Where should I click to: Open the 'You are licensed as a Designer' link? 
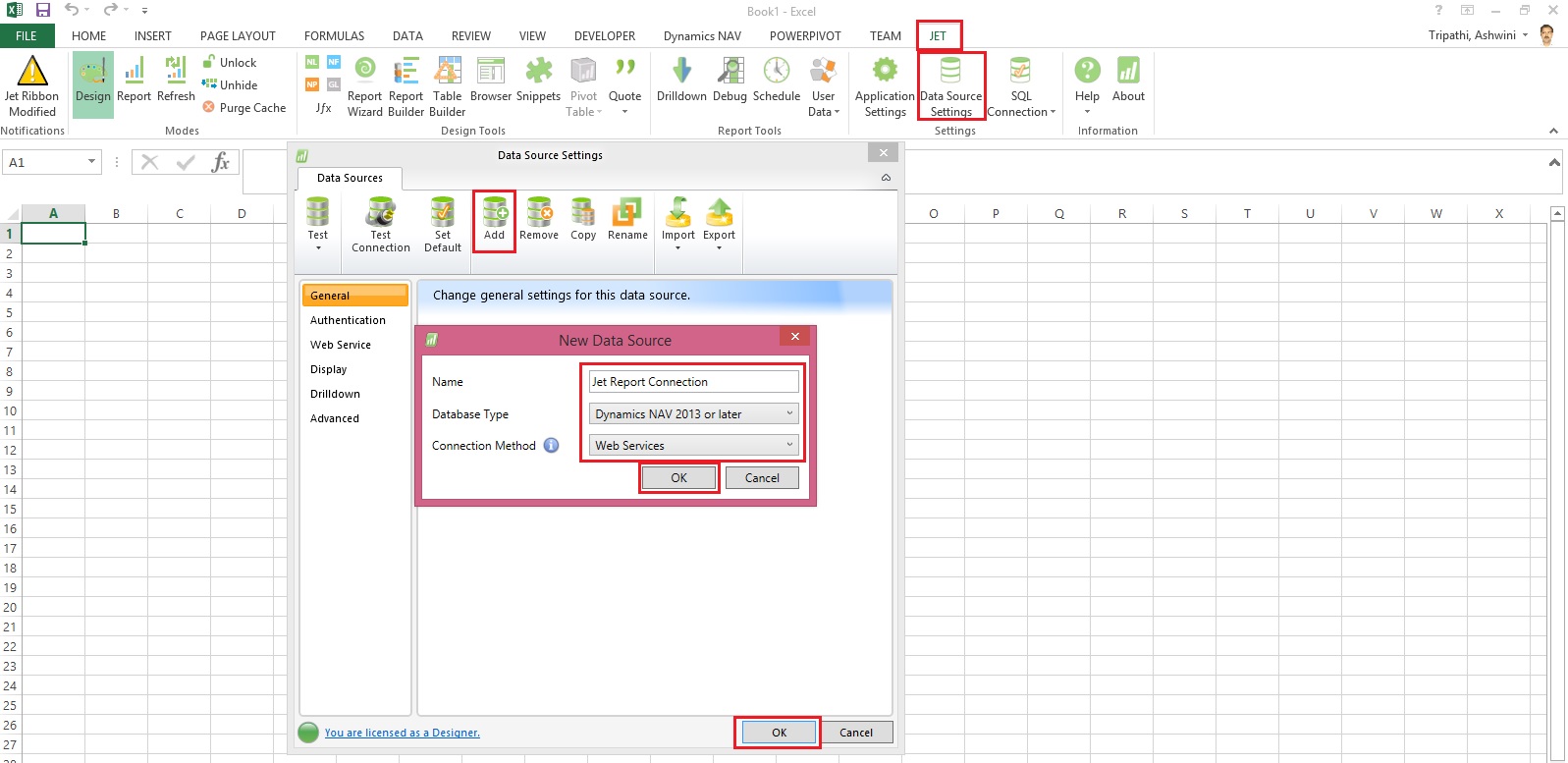[x=402, y=733]
